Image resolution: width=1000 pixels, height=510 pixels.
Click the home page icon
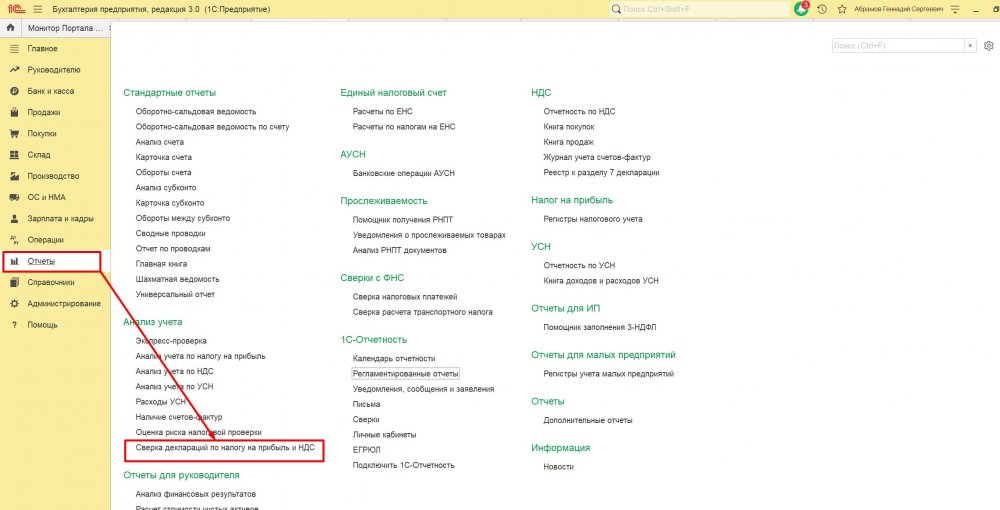(10, 28)
